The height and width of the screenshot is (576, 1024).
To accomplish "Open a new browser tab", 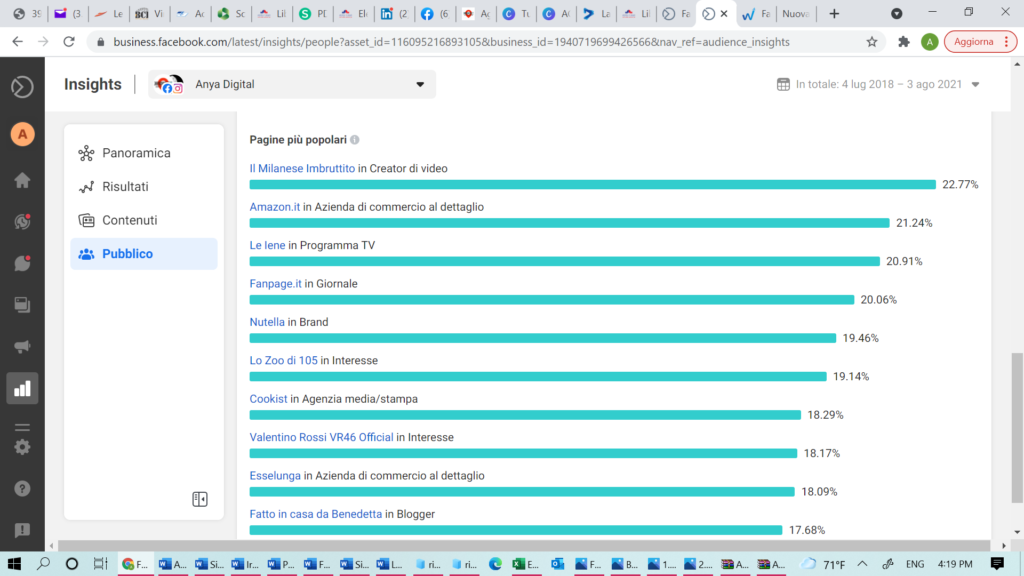I will click(x=834, y=14).
